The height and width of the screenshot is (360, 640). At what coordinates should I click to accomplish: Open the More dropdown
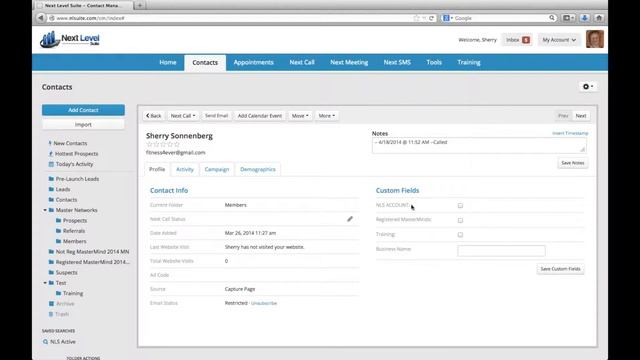(x=327, y=116)
